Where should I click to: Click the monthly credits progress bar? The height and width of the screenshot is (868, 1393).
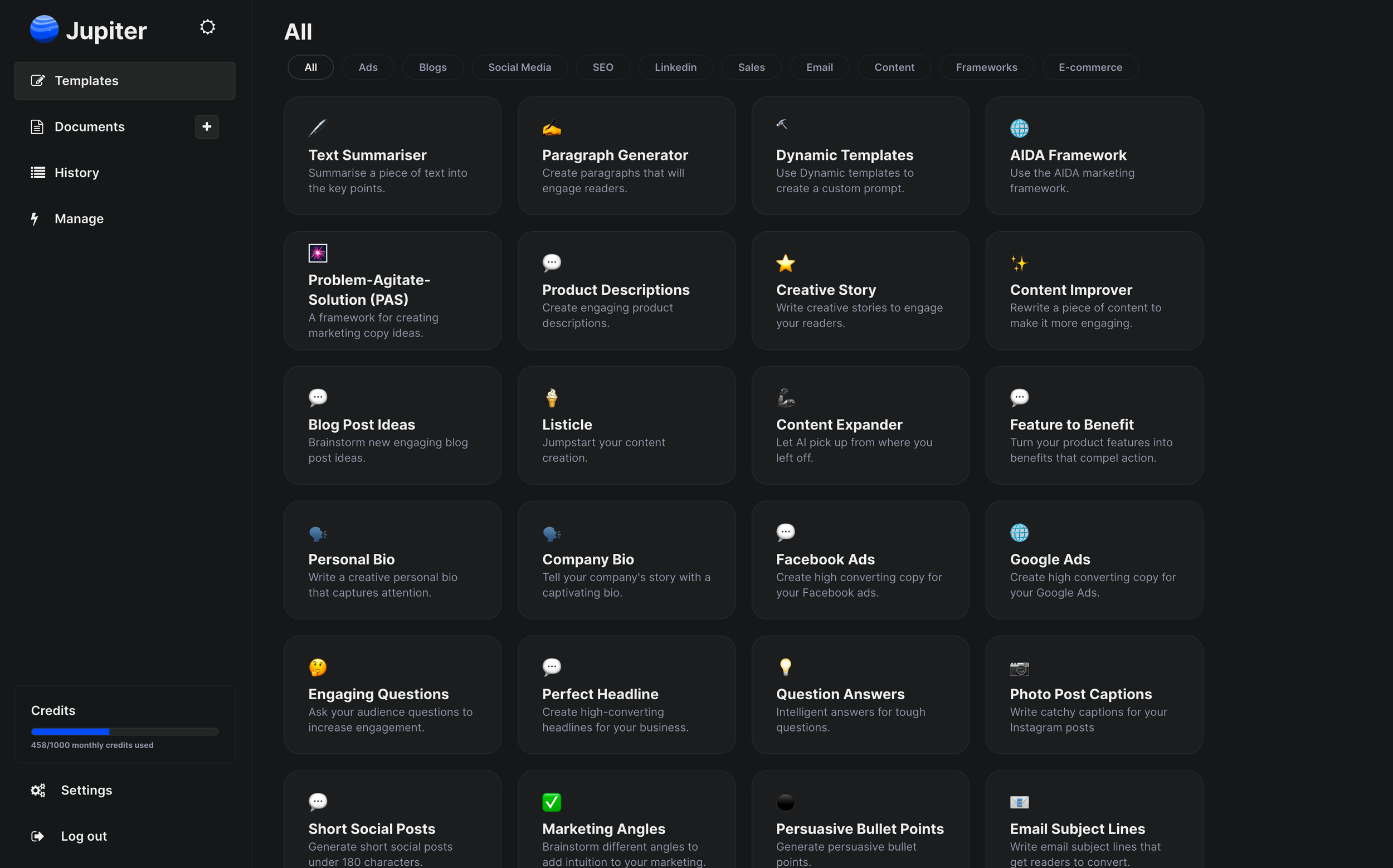[125, 732]
